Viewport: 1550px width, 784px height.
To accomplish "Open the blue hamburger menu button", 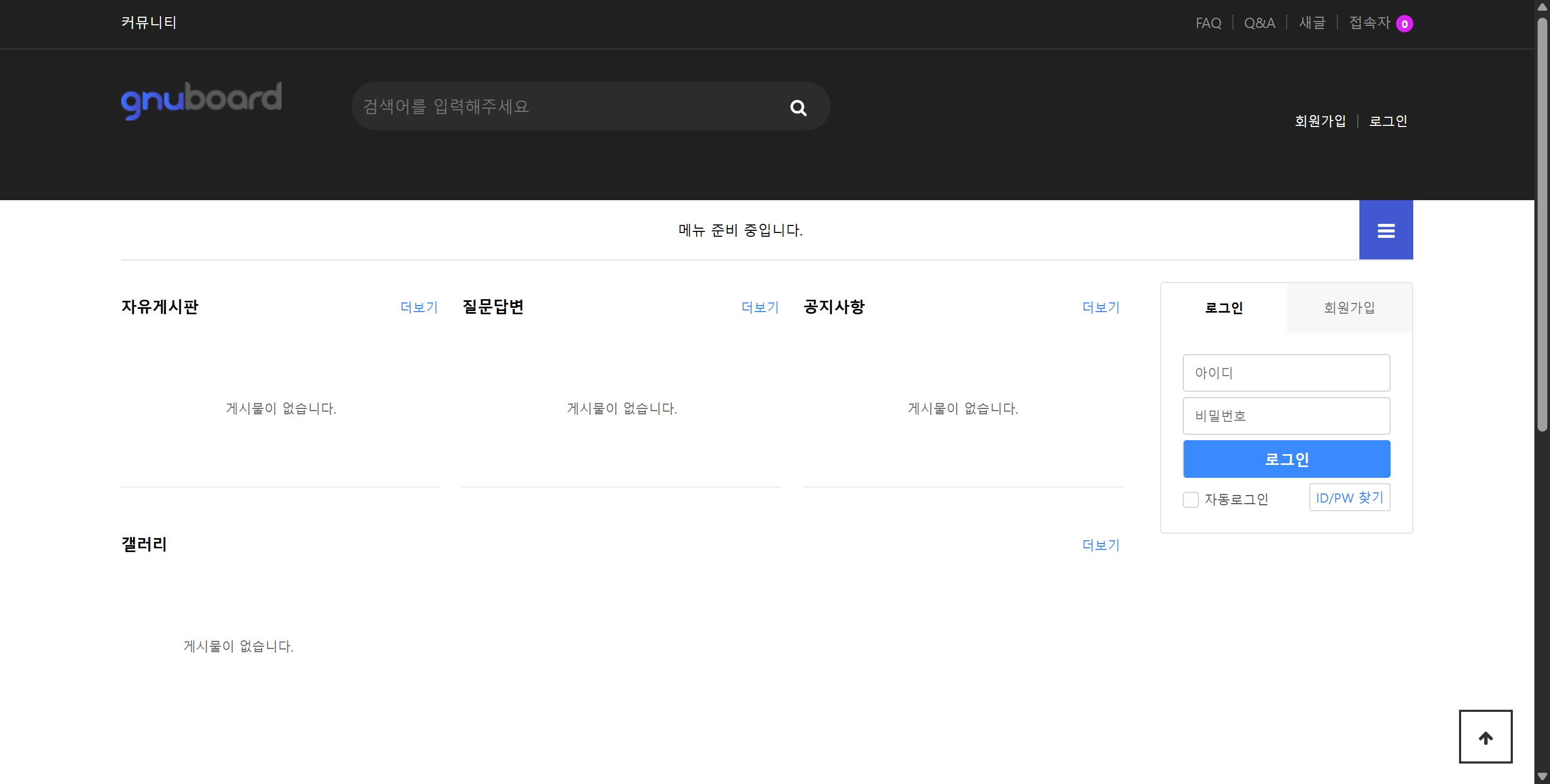I will [1386, 230].
